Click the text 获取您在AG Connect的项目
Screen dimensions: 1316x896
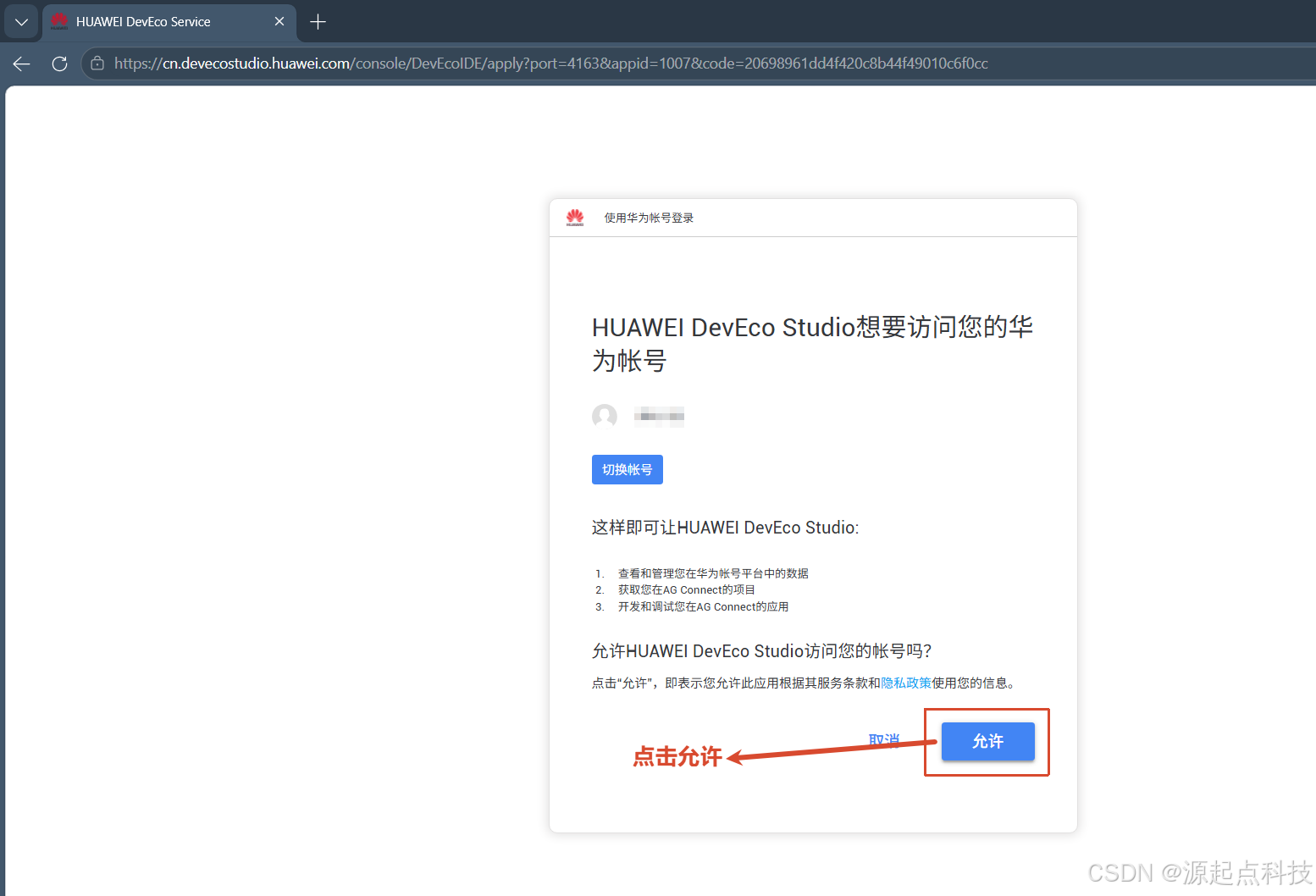tap(686, 589)
